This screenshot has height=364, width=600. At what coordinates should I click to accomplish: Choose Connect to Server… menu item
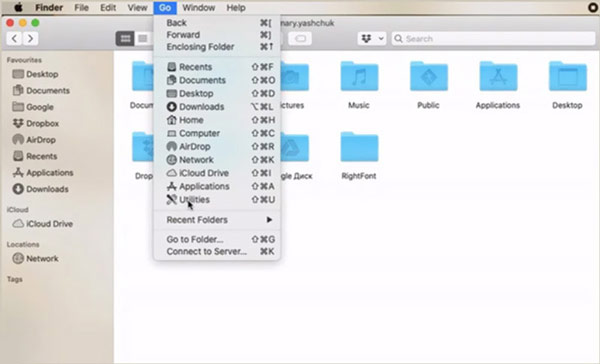217,252
